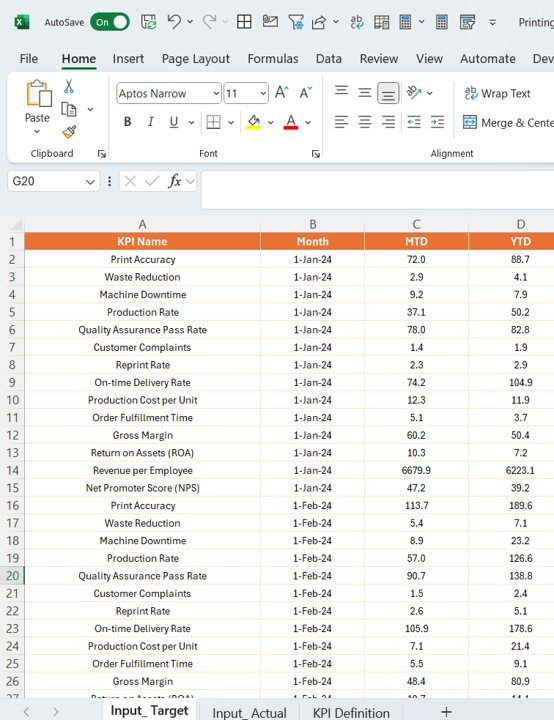
Task: Click Middle Align icon
Action: pyautogui.click(x=365, y=93)
